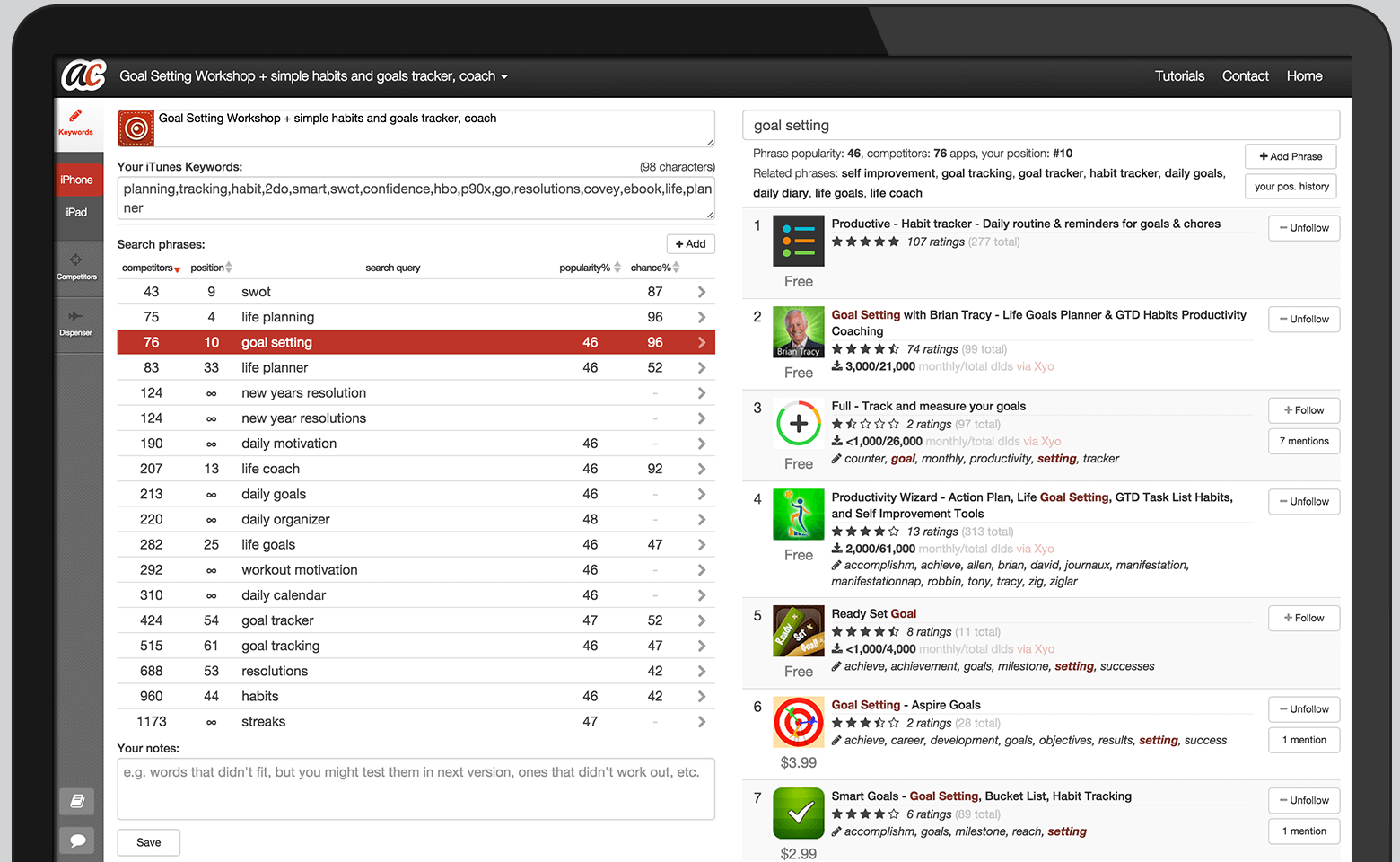This screenshot has width=1400, height=862.
Task: Click the life coach related phrase link
Action: click(x=896, y=193)
